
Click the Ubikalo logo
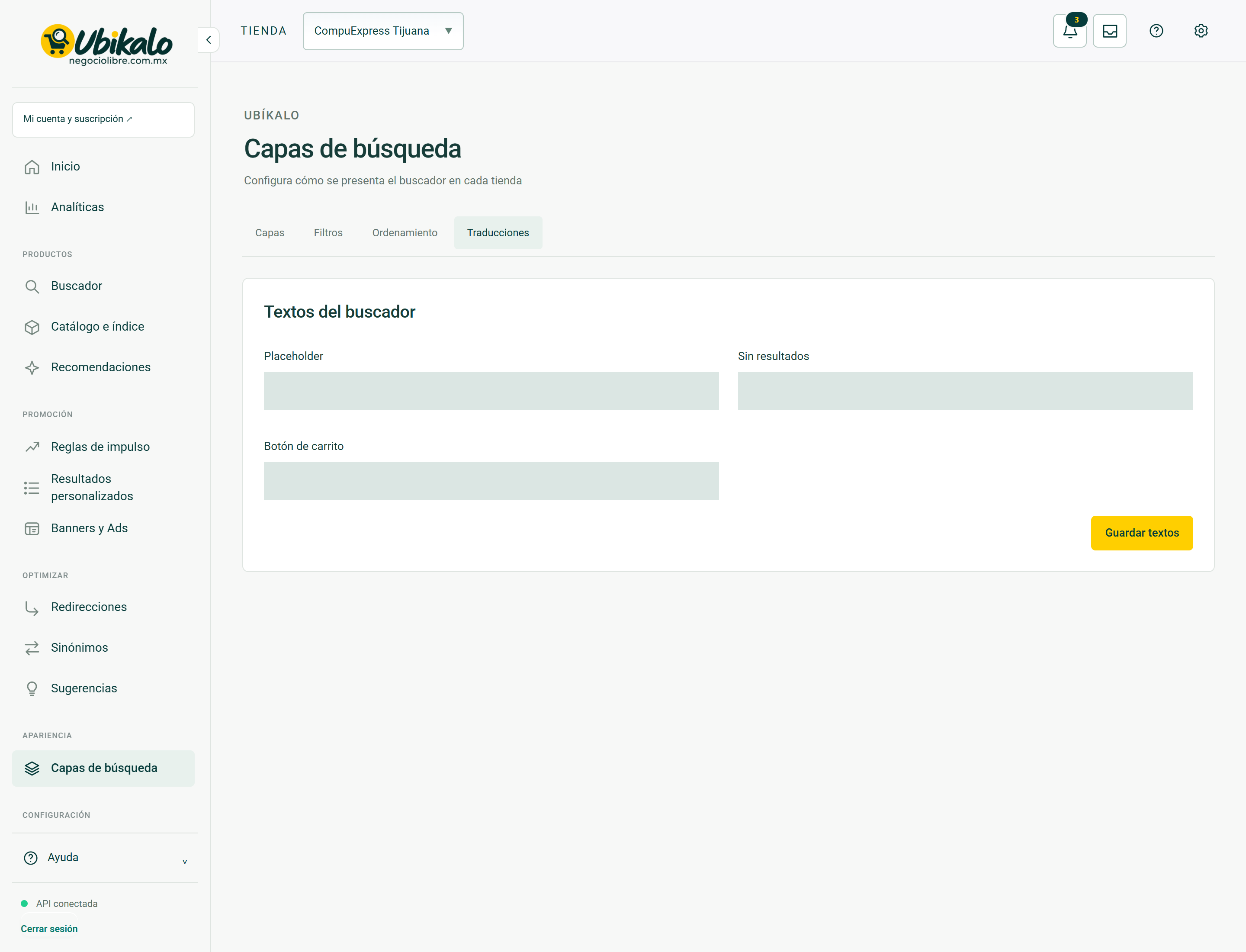(106, 45)
